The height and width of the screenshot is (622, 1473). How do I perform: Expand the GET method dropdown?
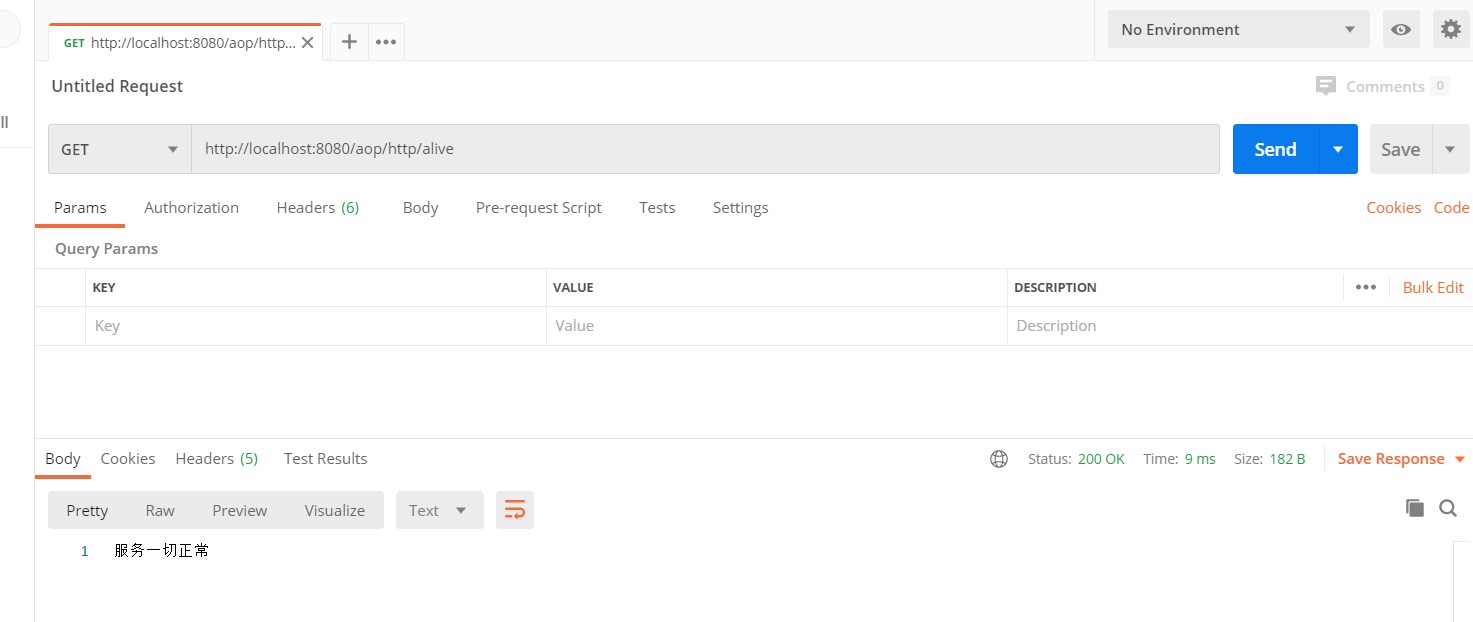[x=120, y=149]
